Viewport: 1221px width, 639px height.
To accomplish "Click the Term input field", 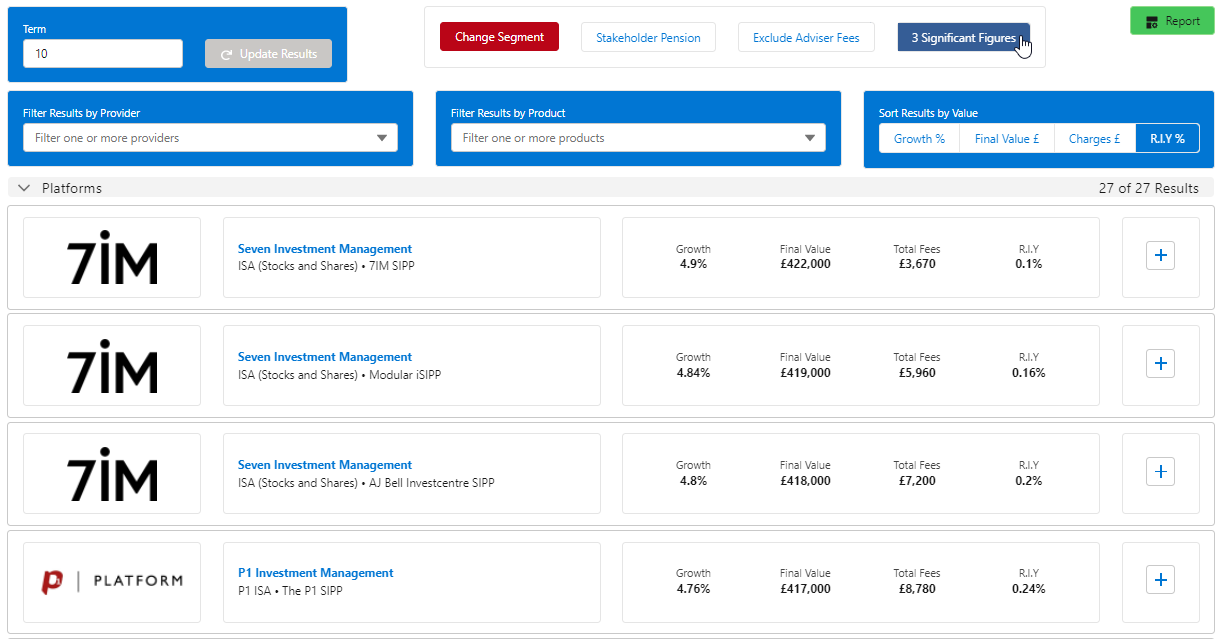I will click(103, 54).
